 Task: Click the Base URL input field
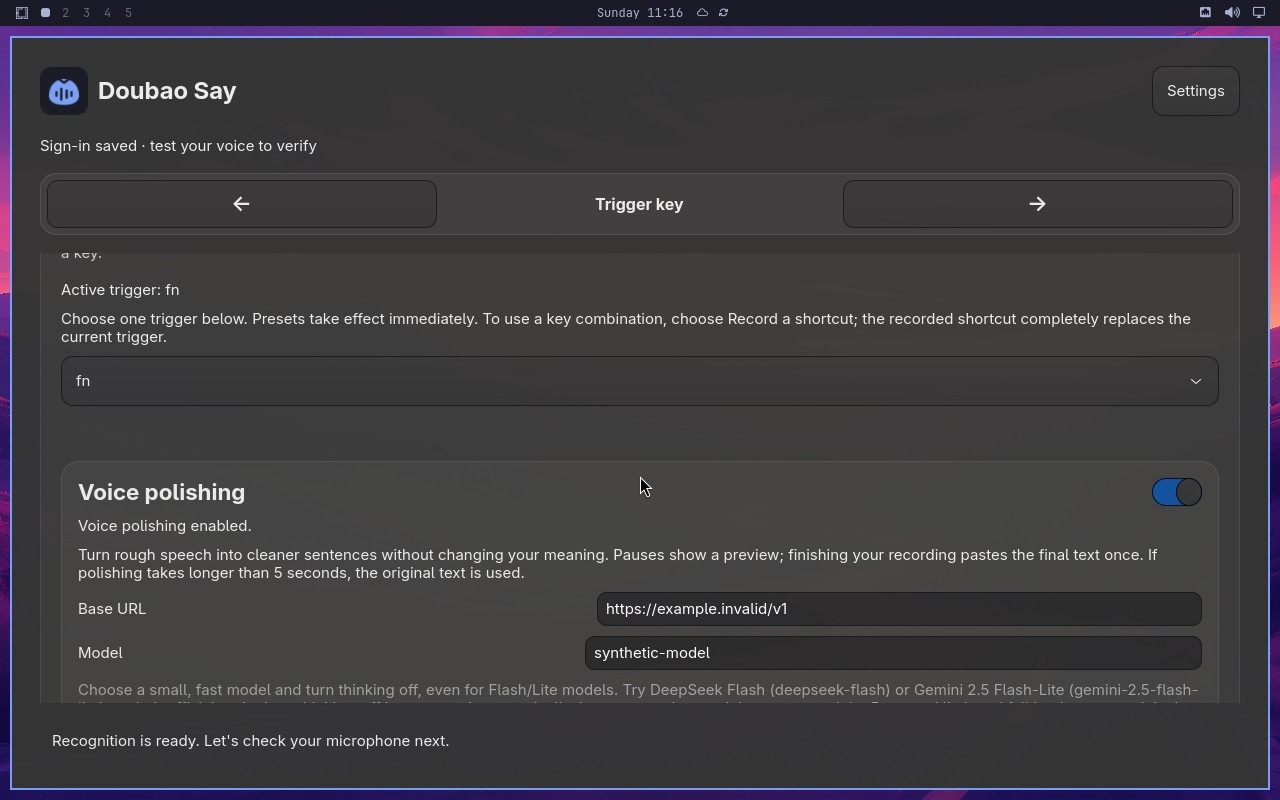[x=899, y=609]
